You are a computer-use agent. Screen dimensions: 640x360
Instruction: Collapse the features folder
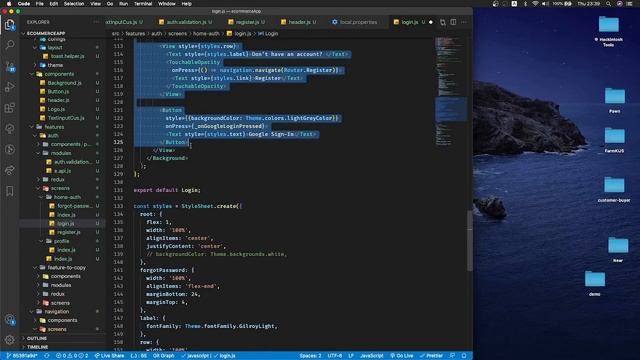click(x=54, y=127)
